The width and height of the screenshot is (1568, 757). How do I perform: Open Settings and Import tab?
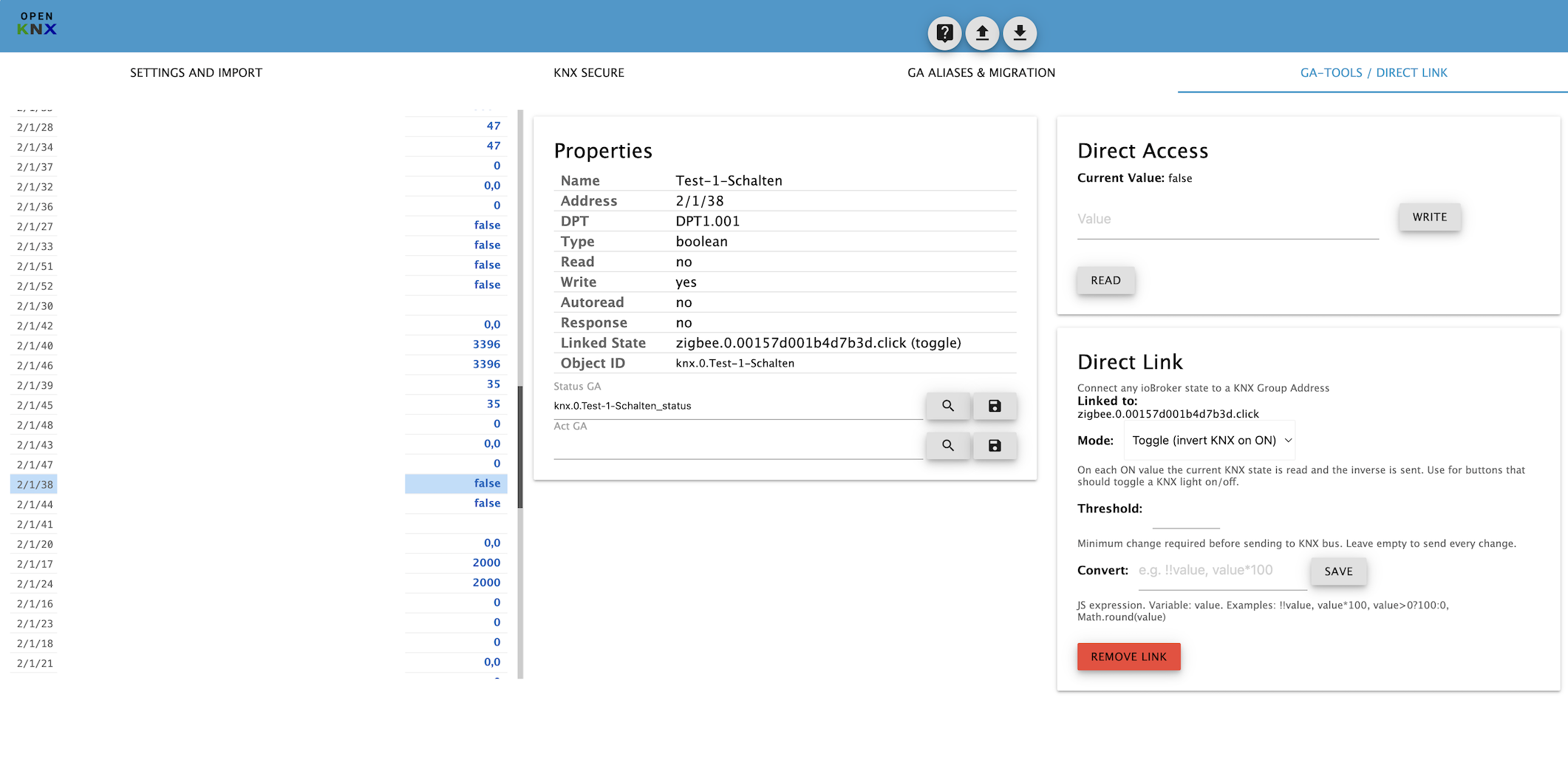pos(196,72)
